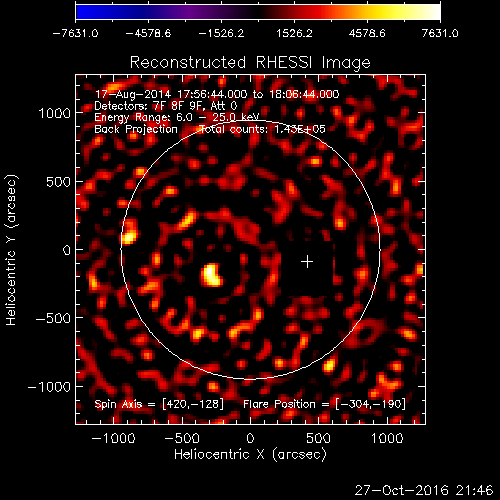Click the Flare Position coordinates text
The height and width of the screenshot is (500, 500).
click(324, 404)
